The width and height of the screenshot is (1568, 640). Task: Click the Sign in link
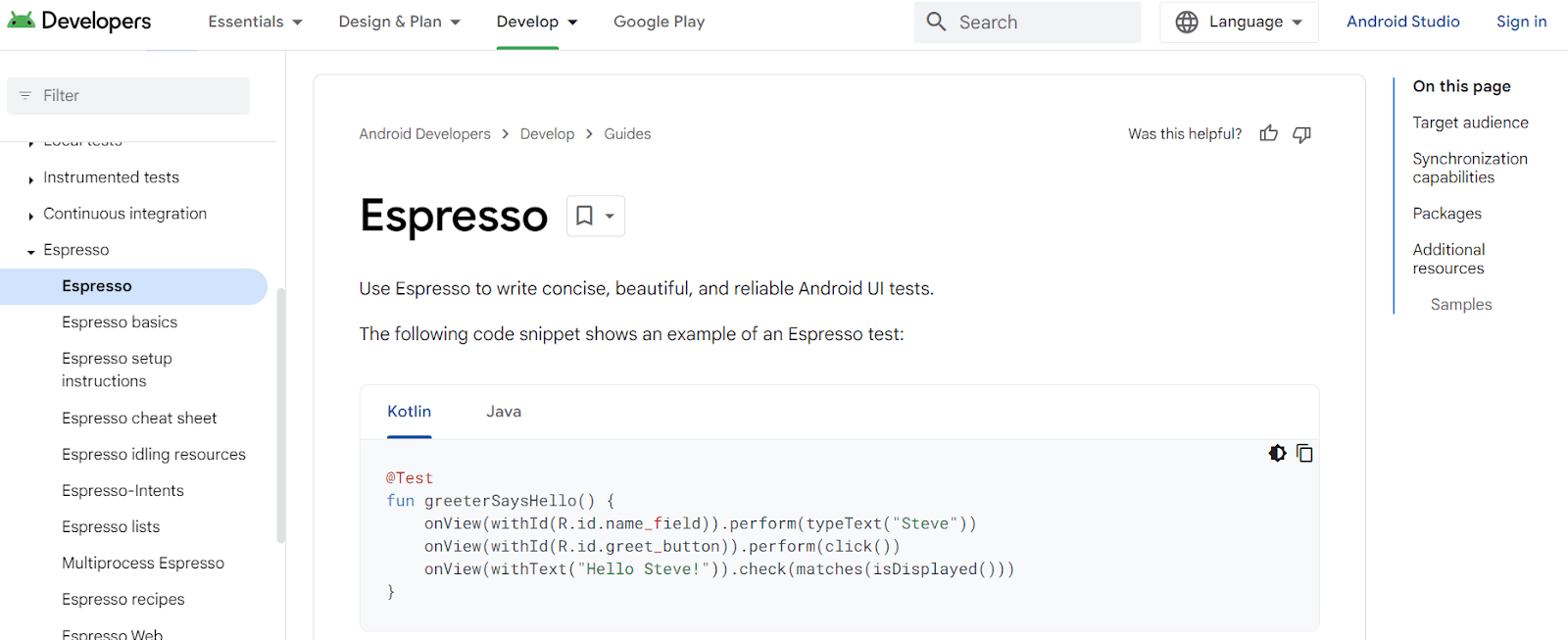tap(1521, 22)
